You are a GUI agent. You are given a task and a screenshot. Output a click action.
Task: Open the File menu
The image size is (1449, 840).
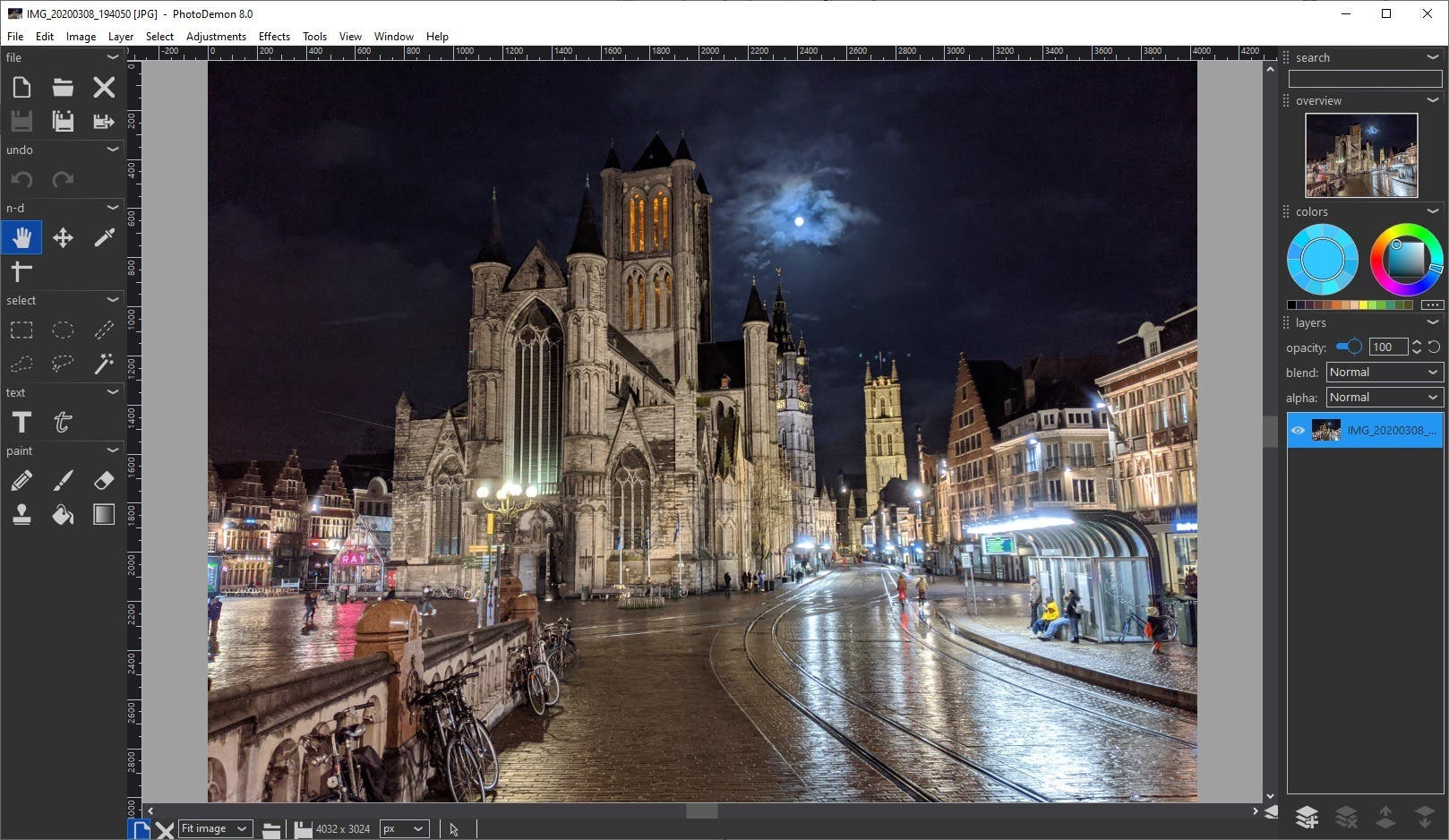point(15,37)
